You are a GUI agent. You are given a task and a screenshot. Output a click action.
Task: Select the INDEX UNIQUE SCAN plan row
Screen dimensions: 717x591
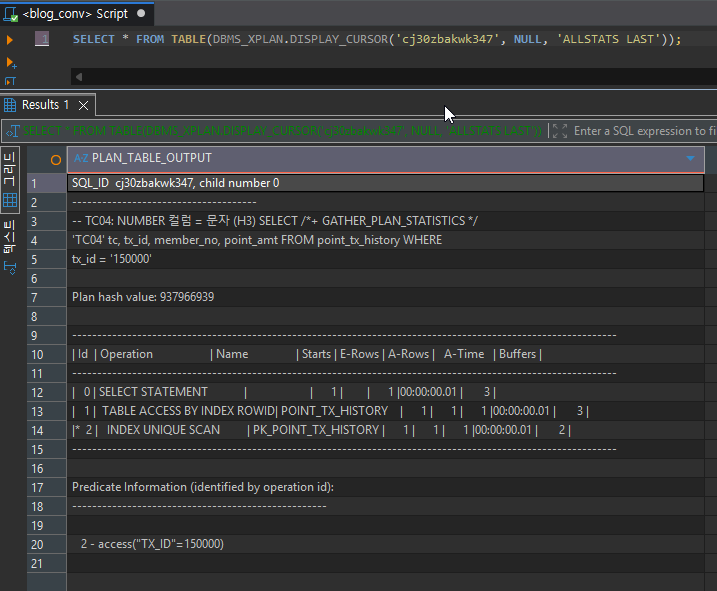(x=385, y=430)
